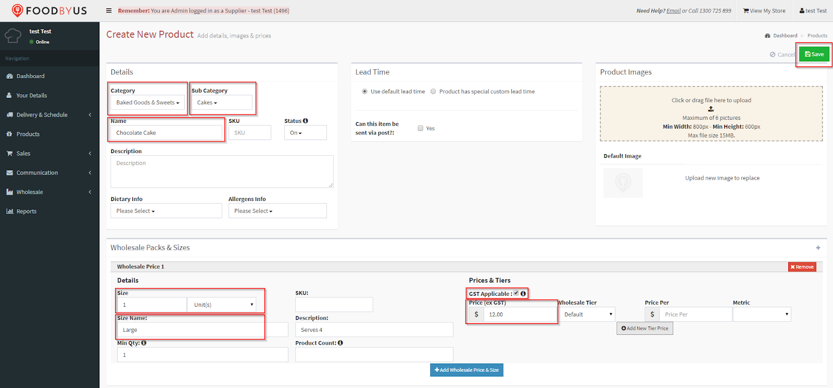The height and width of the screenshot is (388, 833).
Task: Click the Min Qty info icon
Action: pyautogui.click(x=144, y=343)
